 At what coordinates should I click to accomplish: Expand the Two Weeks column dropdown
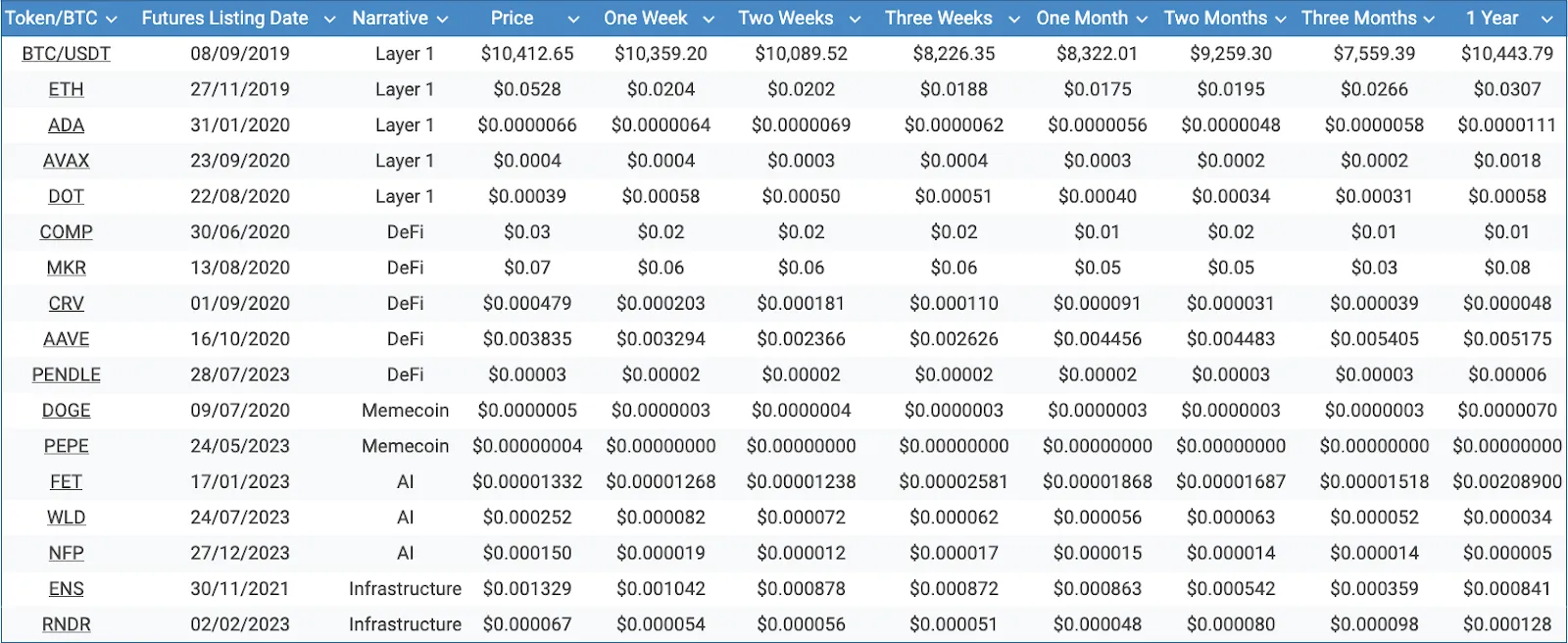click(x=855, y=20)
